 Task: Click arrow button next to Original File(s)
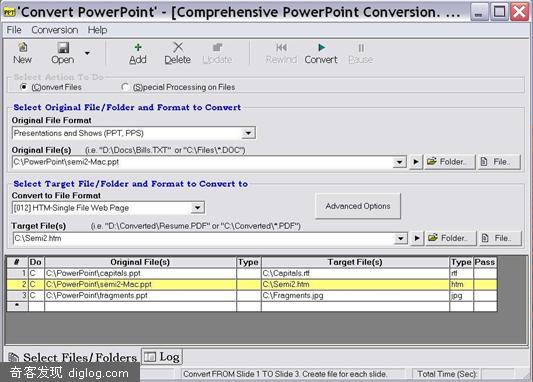point(415,162)
